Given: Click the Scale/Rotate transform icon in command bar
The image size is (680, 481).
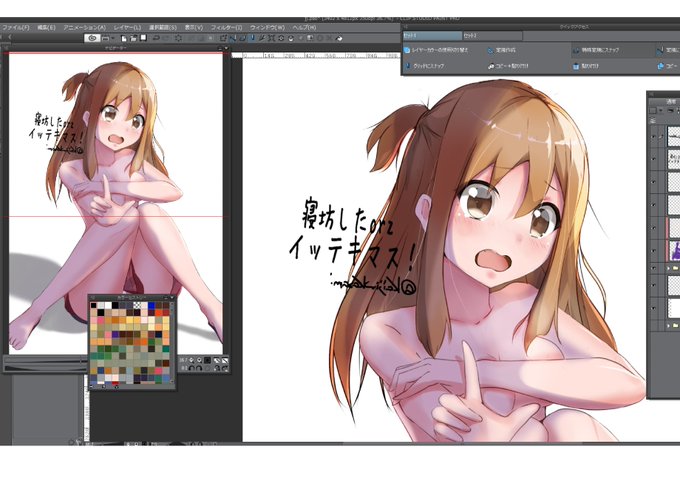Looking at the screenshot, I should [x=223, y=38].
